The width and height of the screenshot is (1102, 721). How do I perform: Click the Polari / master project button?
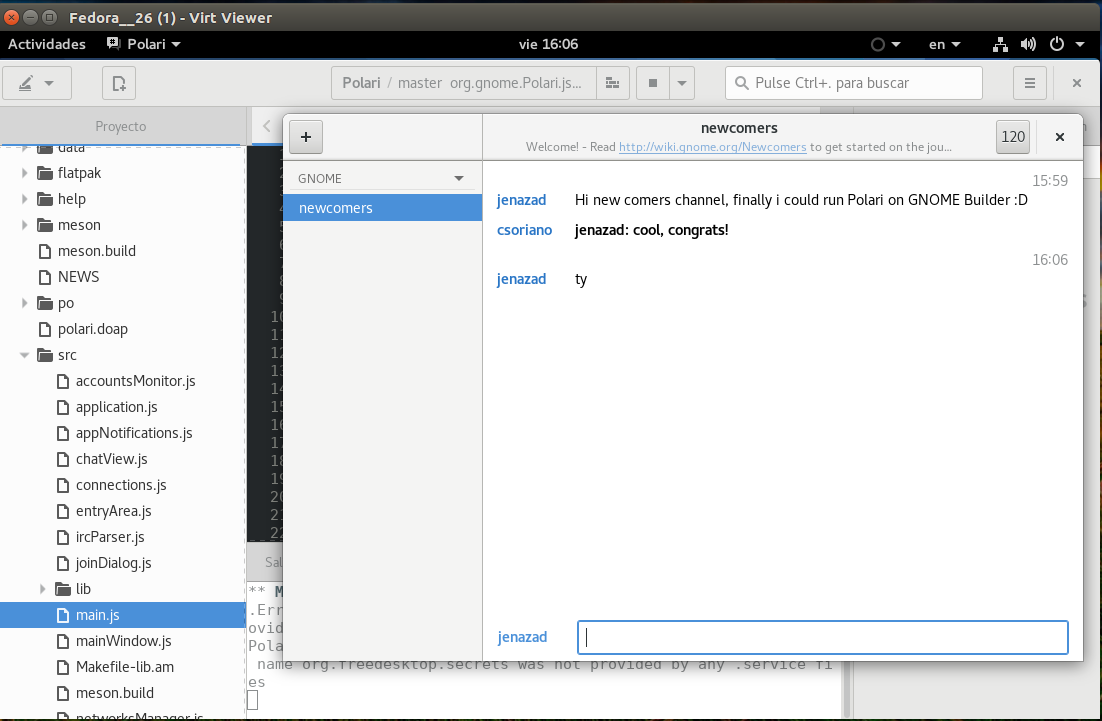coord(464,84)
